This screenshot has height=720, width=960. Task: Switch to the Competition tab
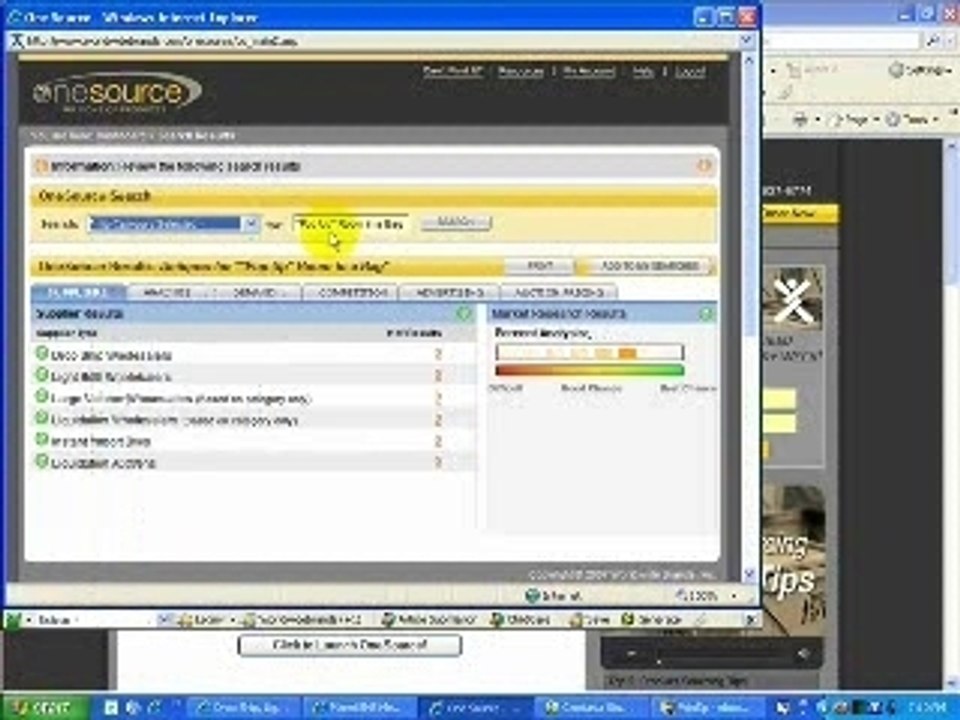point(351,292)
